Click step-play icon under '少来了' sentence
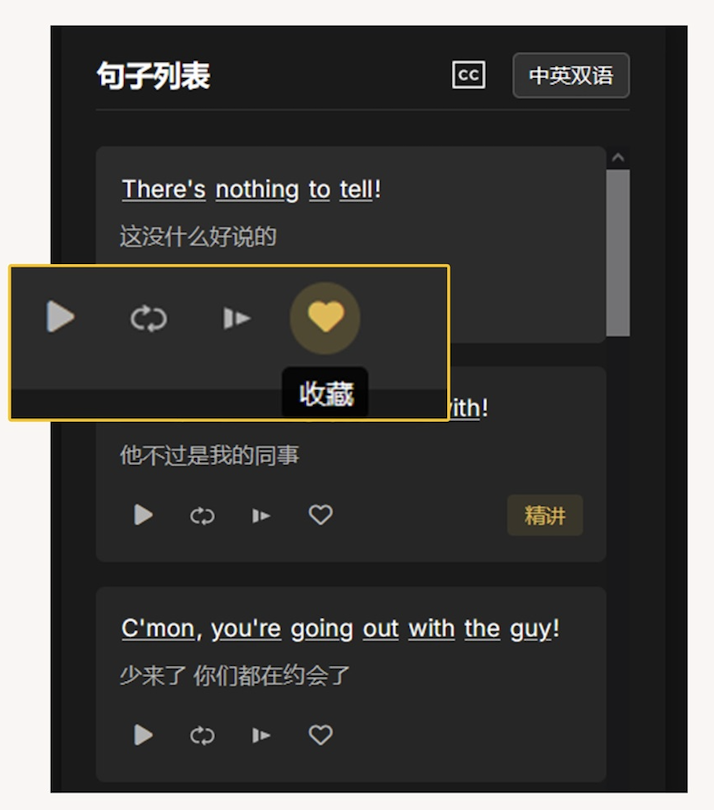The width and height of the screenshot is (714, 810). pyautogui.click(x=261, y=735)
